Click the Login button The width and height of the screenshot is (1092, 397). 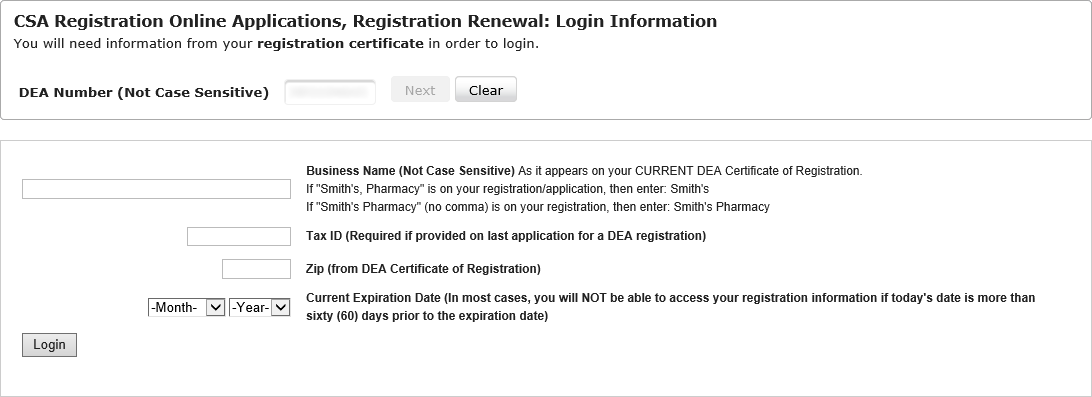[x=49, y=345]
